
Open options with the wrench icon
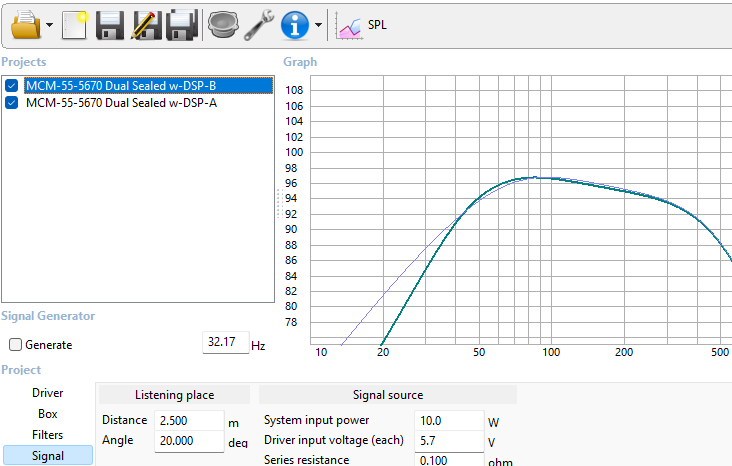tap(259, 24)
